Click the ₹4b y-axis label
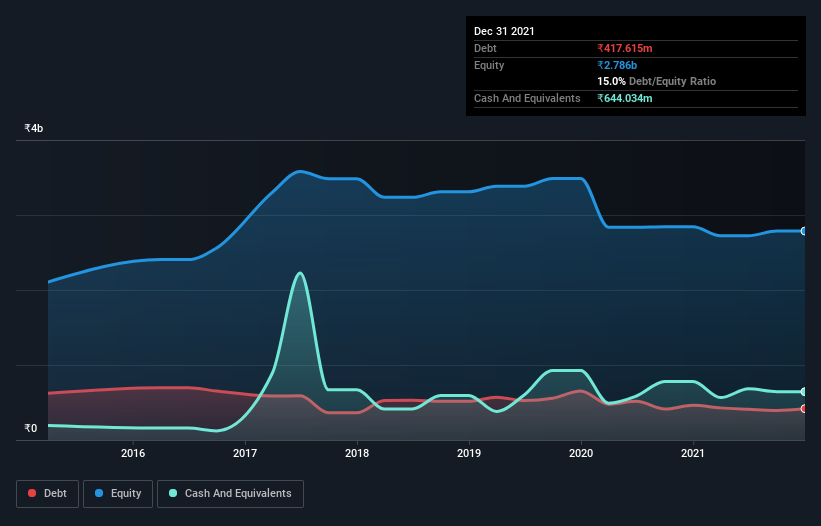Screen dimensions: 821x526 tap(34, 128)
